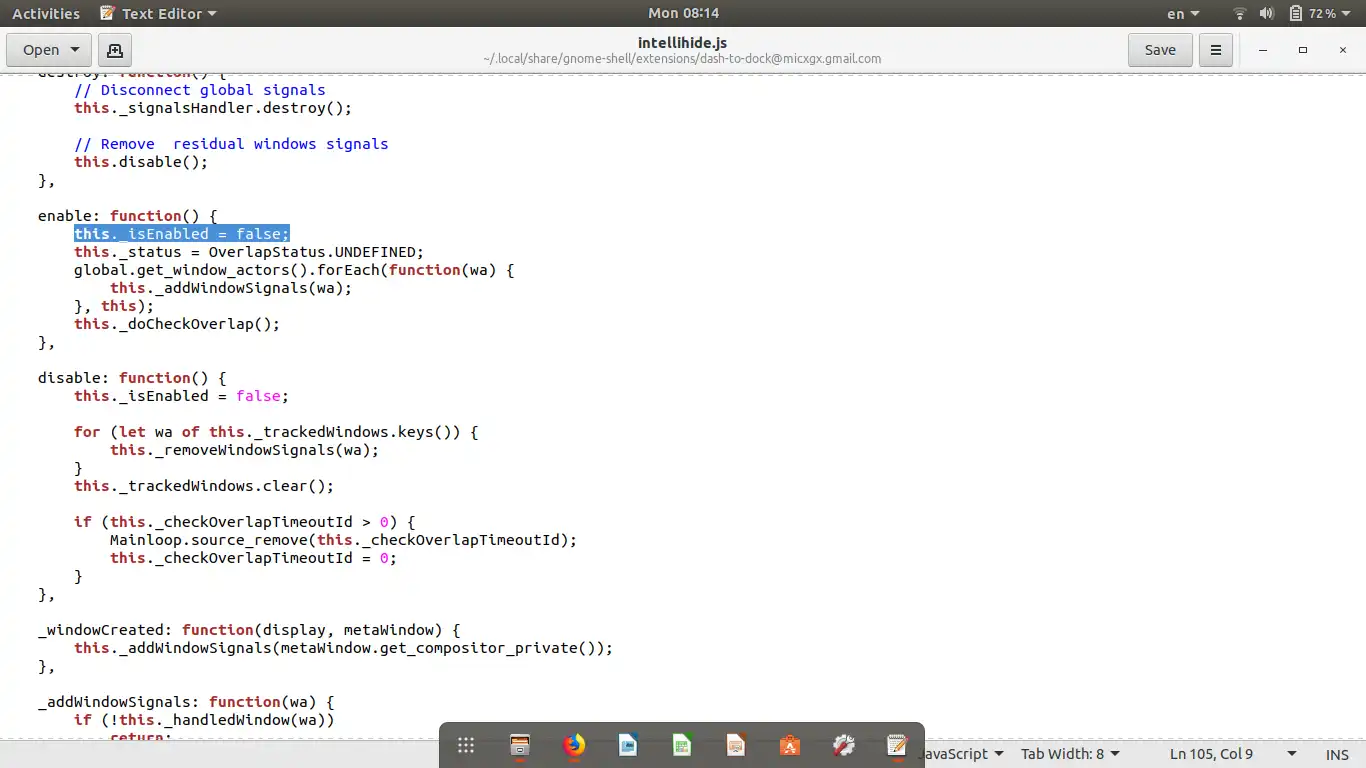Switch to Text Editor in the dock

tap(898, 745)
